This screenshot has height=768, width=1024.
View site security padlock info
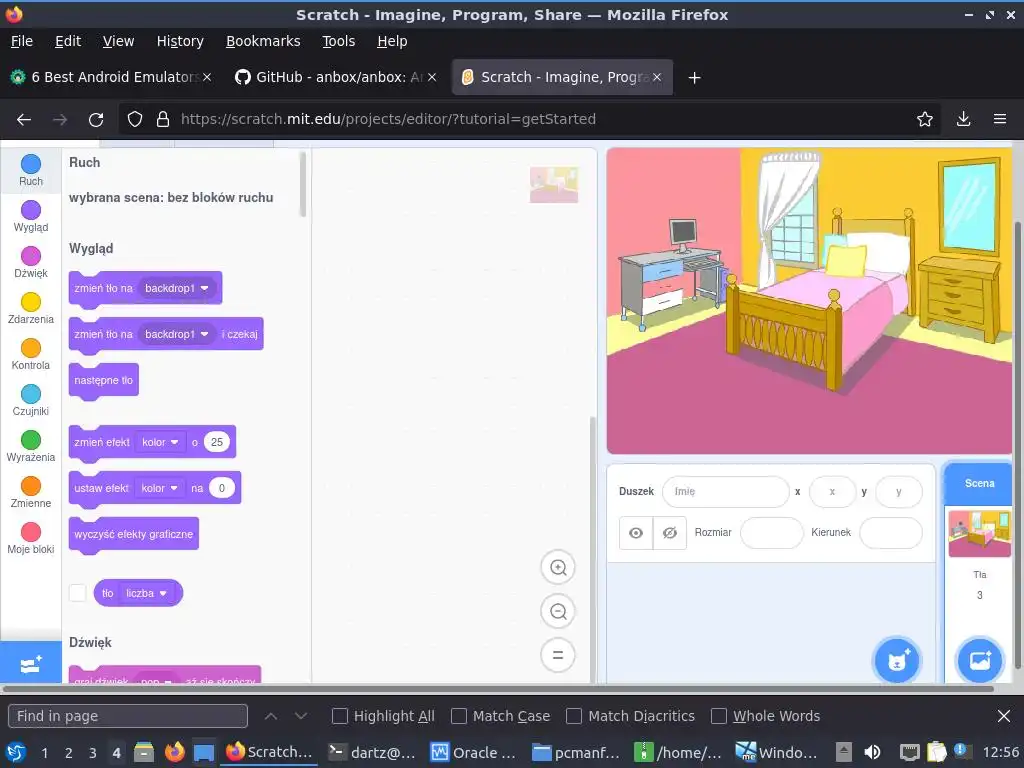click(x=163, y=119)
